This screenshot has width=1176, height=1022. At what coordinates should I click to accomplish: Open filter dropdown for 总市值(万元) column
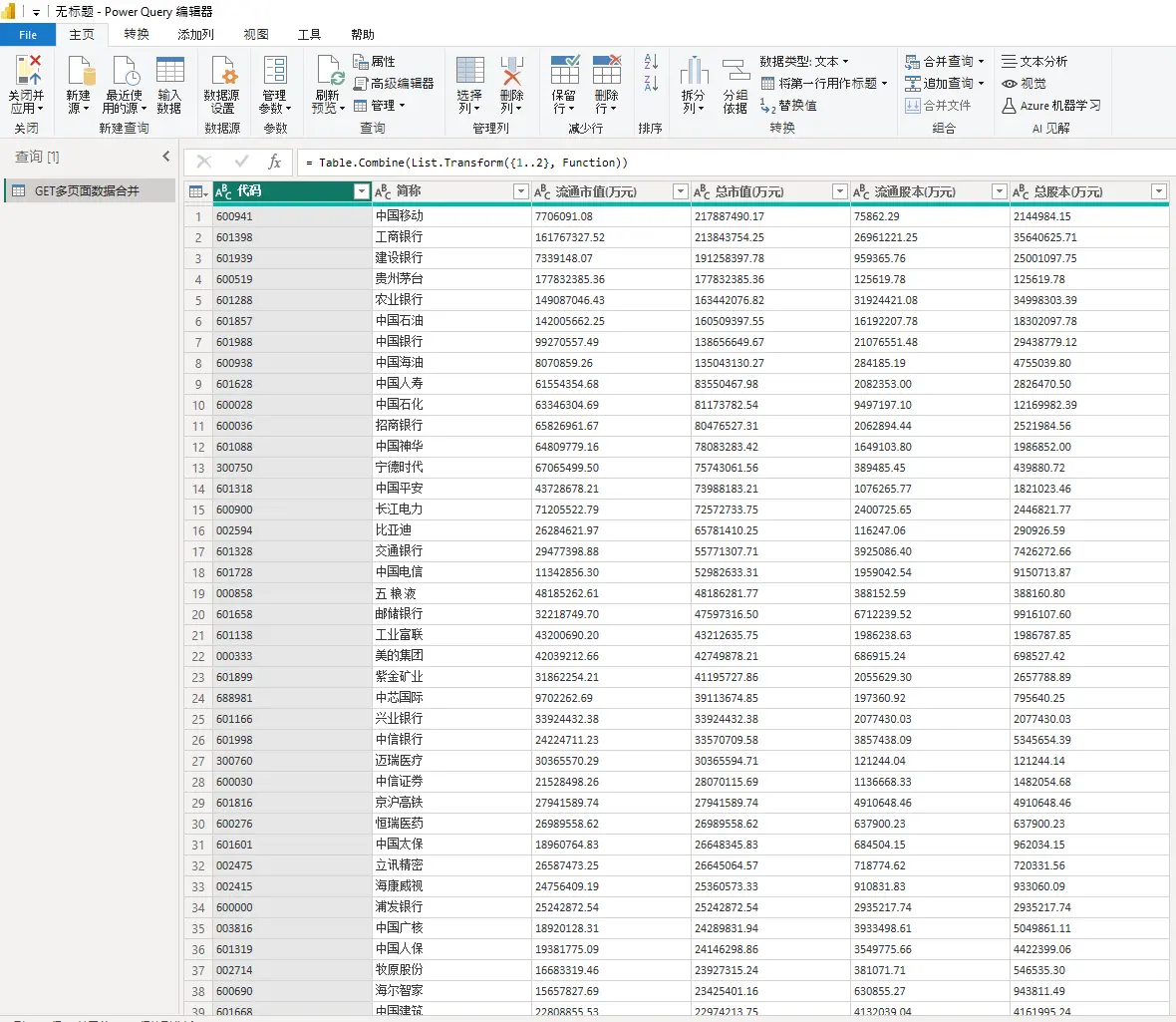pyautogui.click(x=840, y=192)
